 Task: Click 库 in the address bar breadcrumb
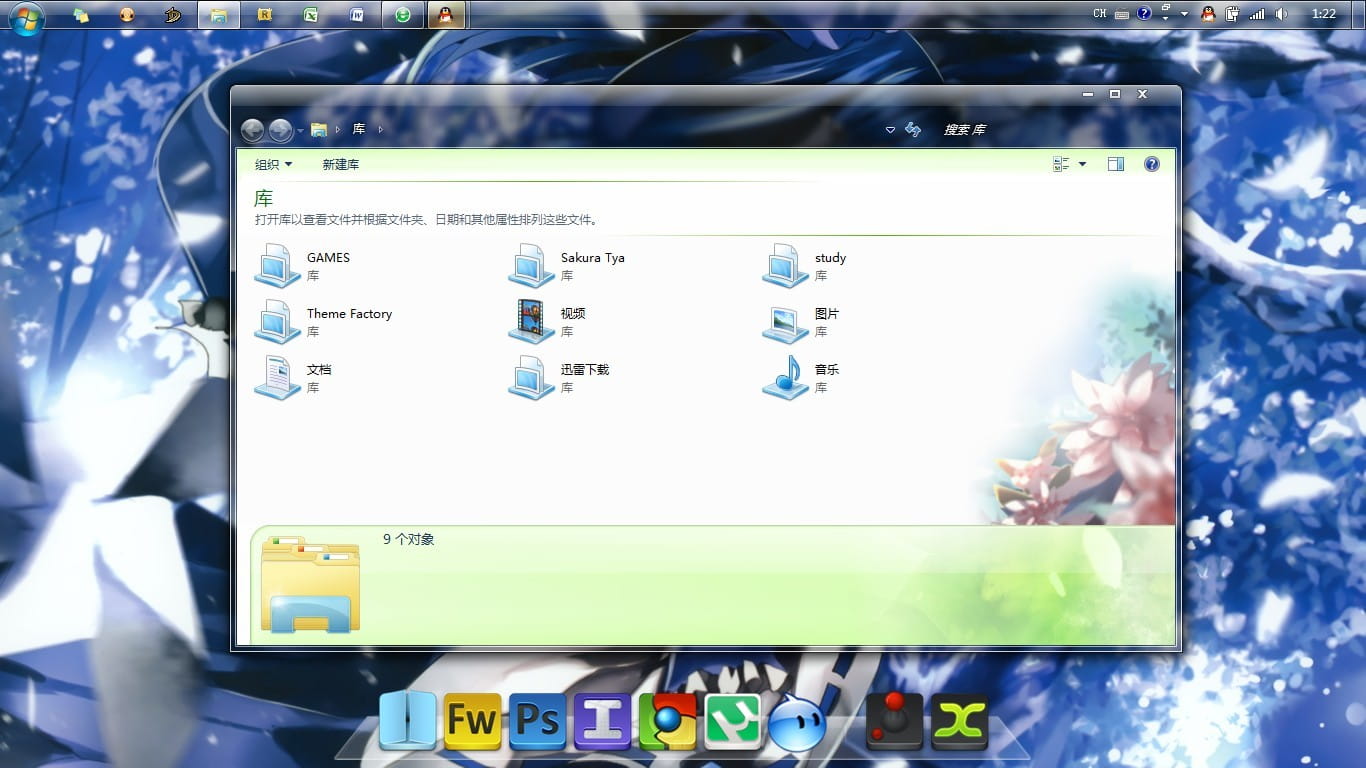point(359,129)
